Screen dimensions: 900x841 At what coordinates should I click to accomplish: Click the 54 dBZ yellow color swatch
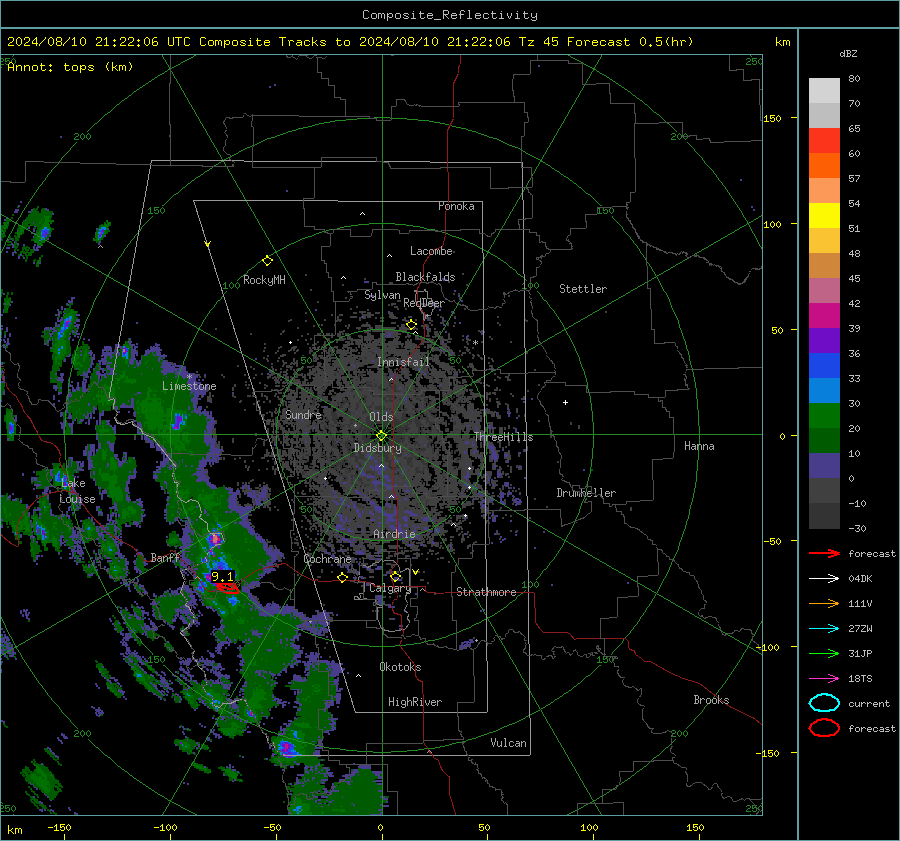pyautogui.click(x=824, y=215)
